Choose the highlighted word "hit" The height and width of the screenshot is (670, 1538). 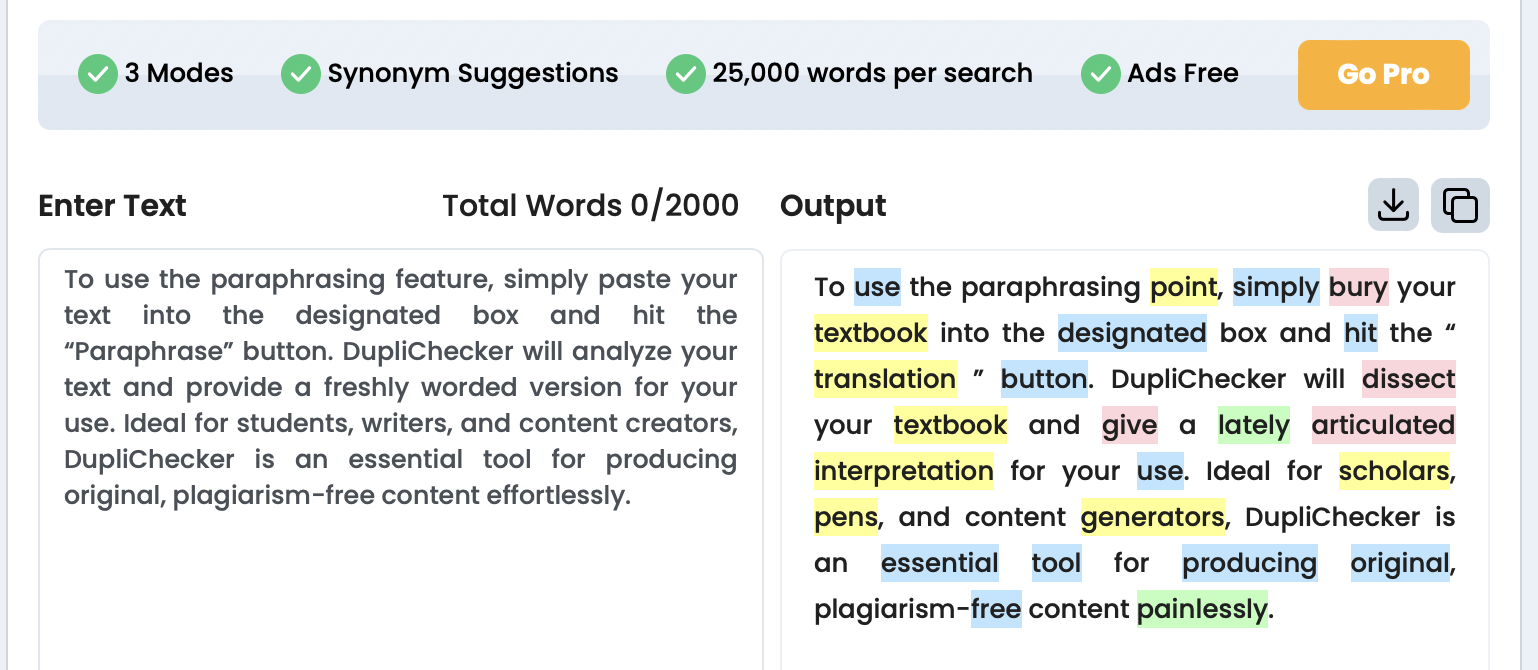coord(1361,333)
